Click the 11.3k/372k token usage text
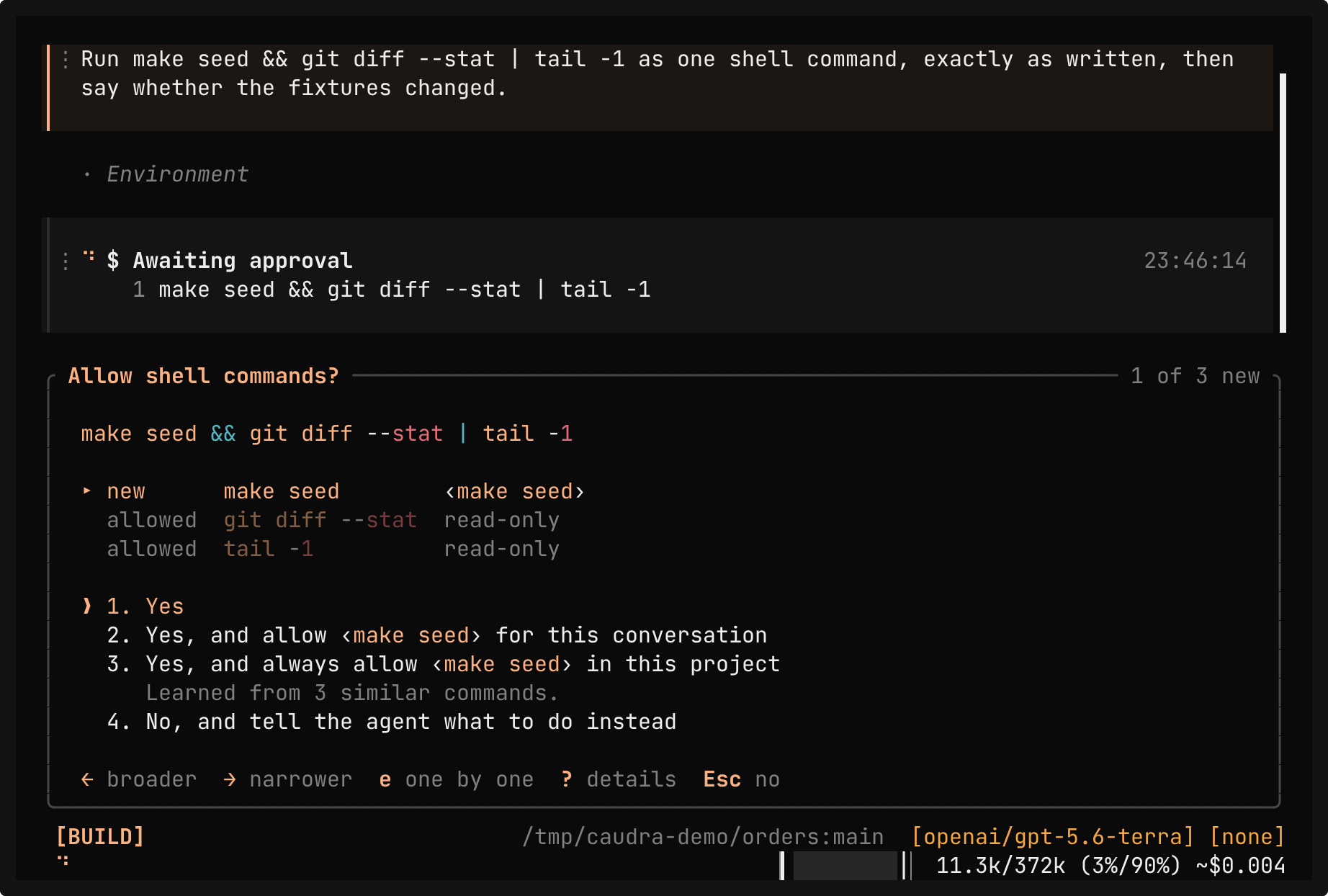The height and width of the screenshot is (896, 1328). 1001,866
